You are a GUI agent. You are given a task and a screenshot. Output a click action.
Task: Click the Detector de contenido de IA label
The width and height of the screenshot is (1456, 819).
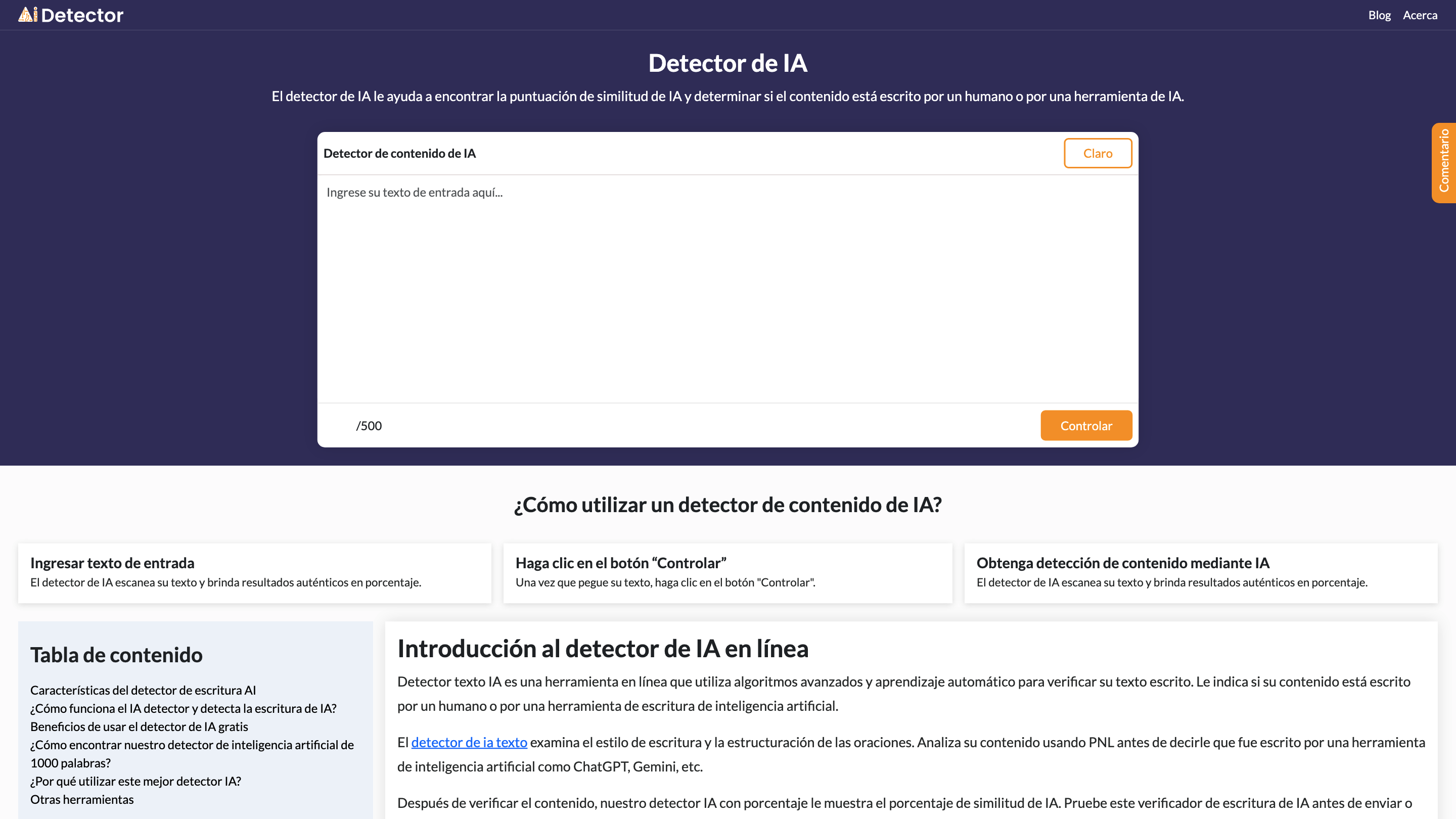click(401, 153)
